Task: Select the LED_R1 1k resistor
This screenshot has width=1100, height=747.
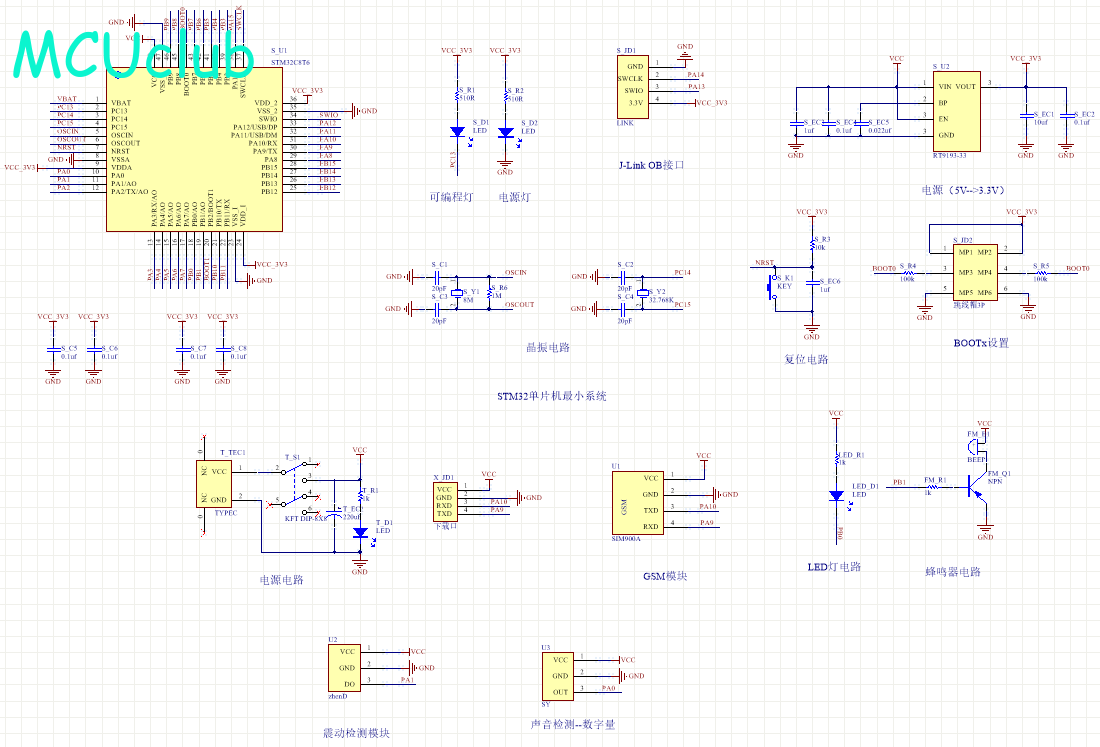Action: pos(836,459)
